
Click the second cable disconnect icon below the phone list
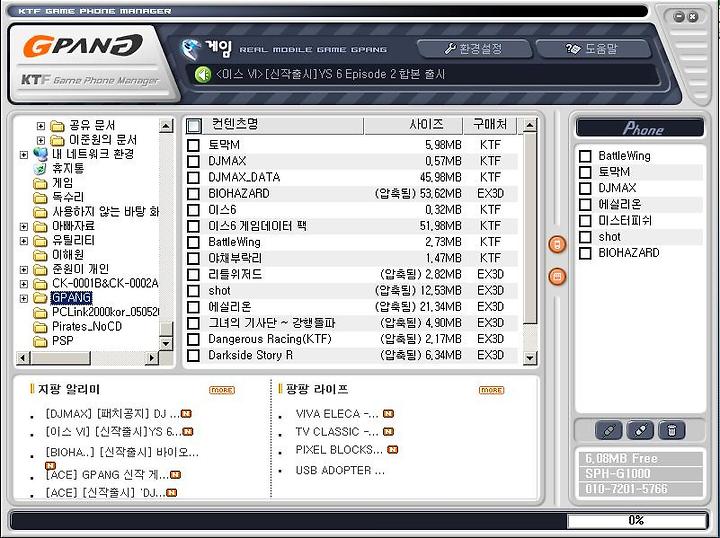click(640, 431)
